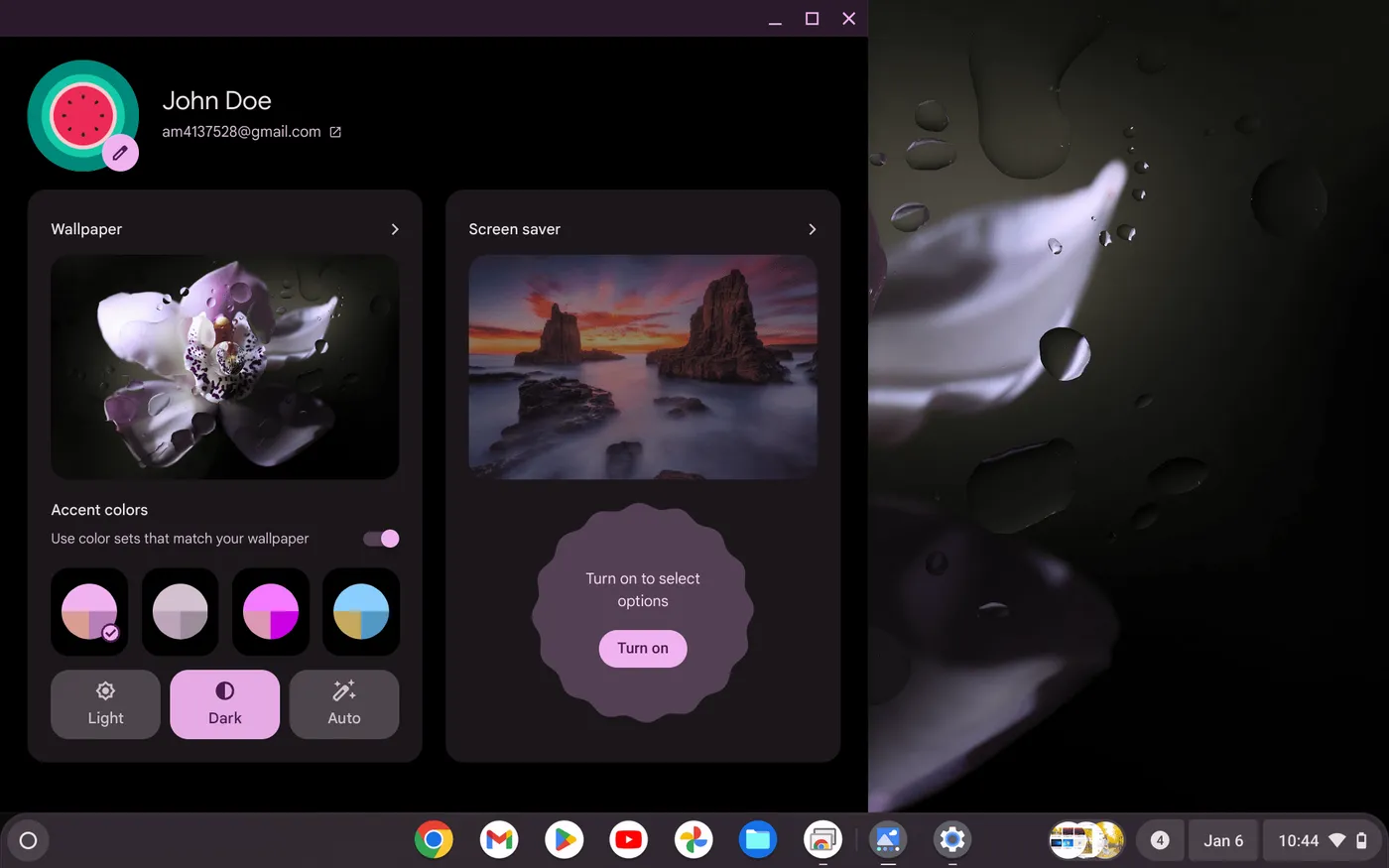Viewport: 1389px width, 868px height.
Task: Switch to Light theme mode
Action: (105, 704)
